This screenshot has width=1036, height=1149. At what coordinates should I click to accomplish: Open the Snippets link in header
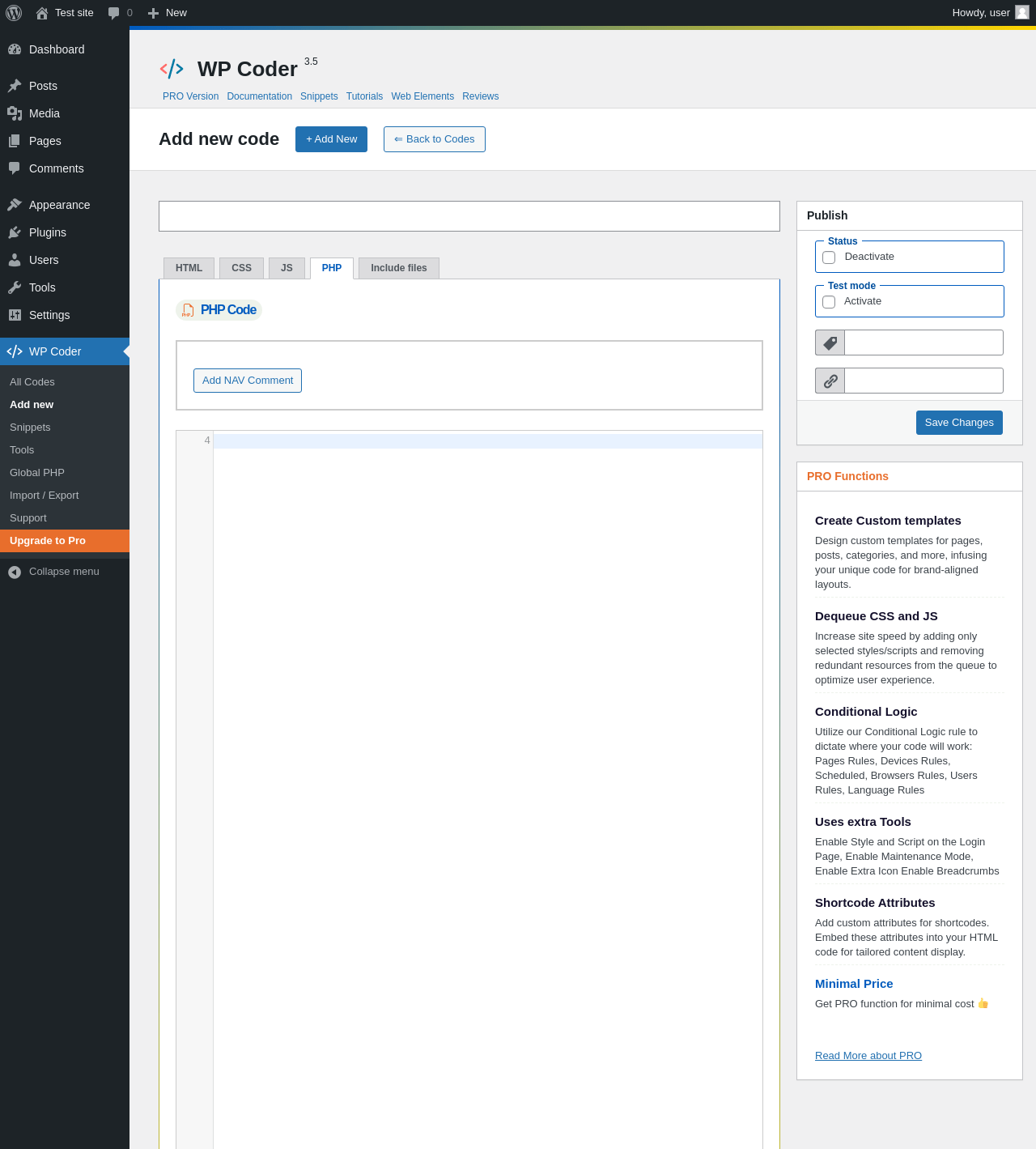point(319,96)
